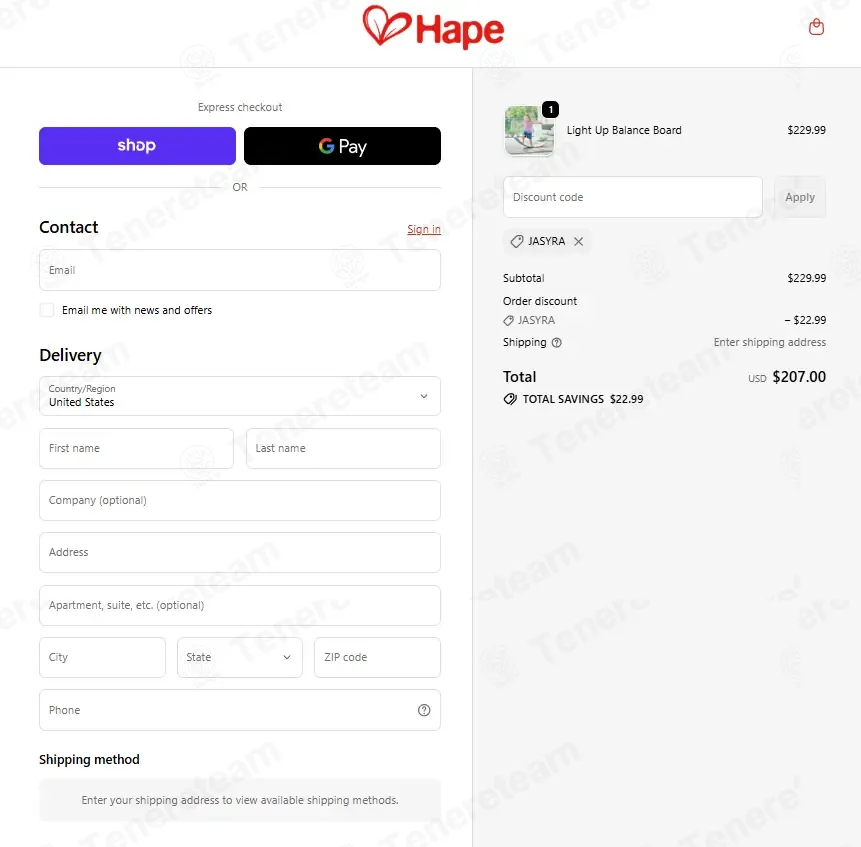Click the City input field
861x847 pixels.
102,657
